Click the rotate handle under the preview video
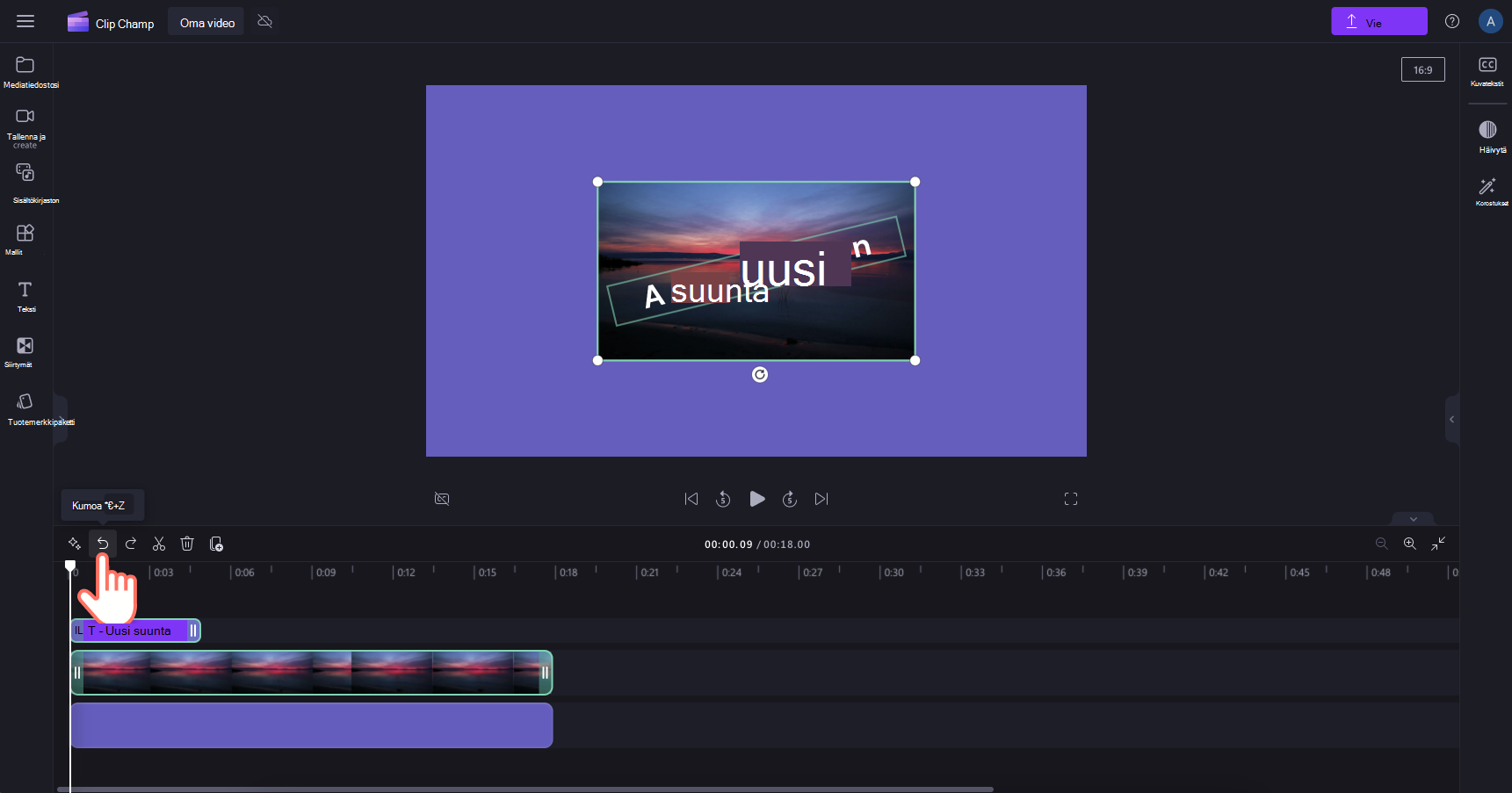Viewport: 1512px width, 793px height. click(760, 375)
